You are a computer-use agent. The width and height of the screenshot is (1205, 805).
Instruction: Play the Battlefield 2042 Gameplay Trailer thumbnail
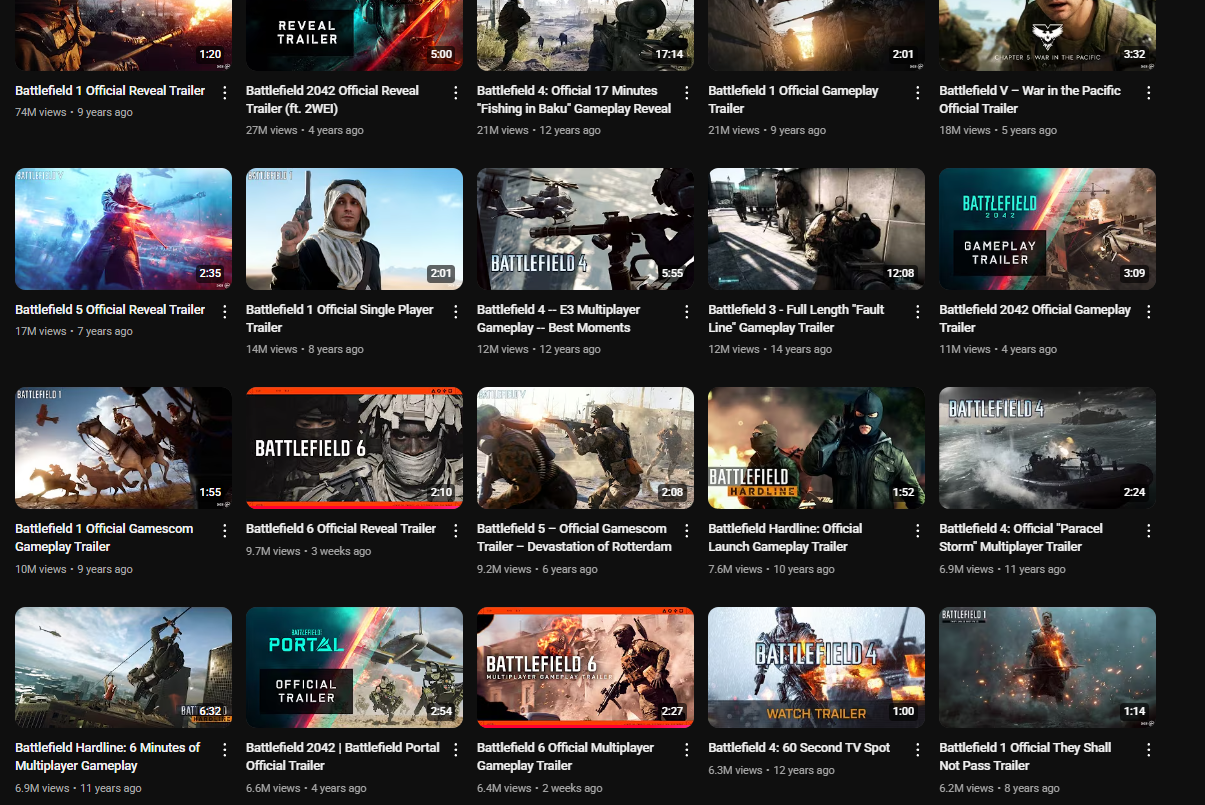(x=1047, y=229)
